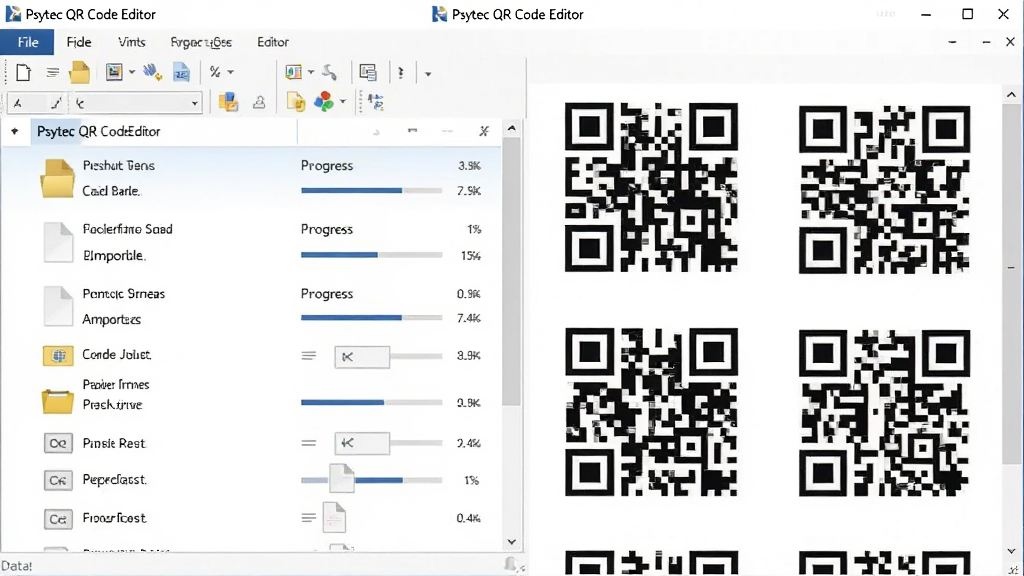The height and width of the screenshot is (576, 1024).
Task: Click the back button in Pinsle Rest row
Action: pyautogui.click(x=362, y=443)
